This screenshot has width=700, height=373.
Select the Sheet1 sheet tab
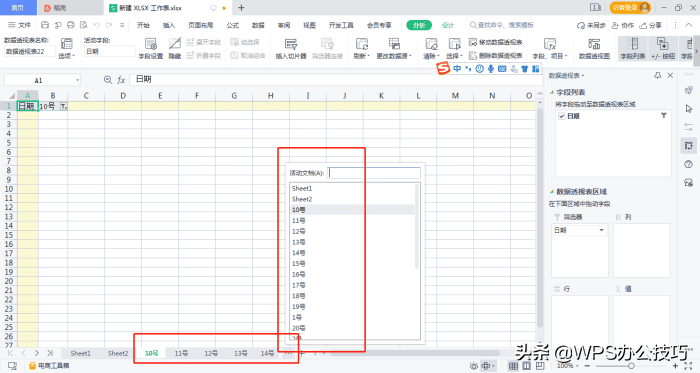coord(80,353)
